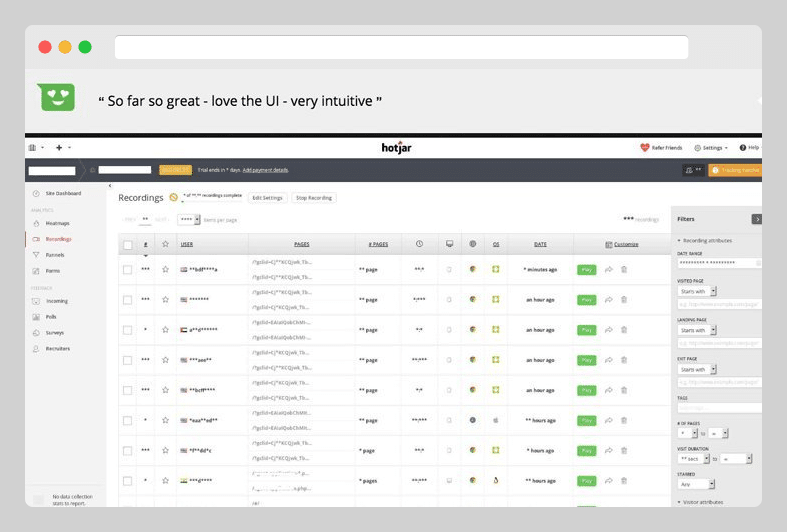Play the recording of **bdf****a
This screenshot has width=787, height=532.
pyautogui.click(x=586, y=270)
